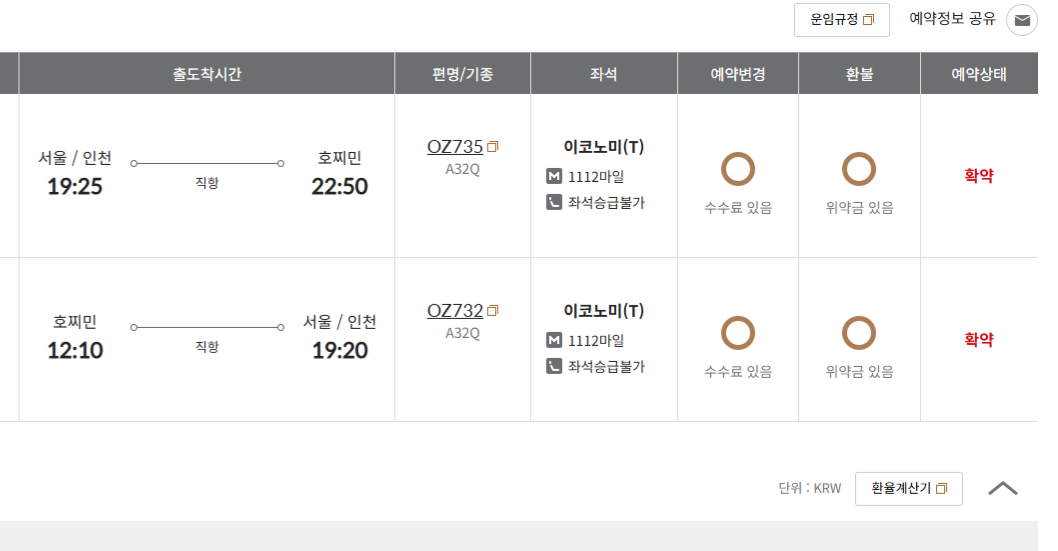
Task: Click the reservation change circle for OZ732
Action: (x=738, y=334)
